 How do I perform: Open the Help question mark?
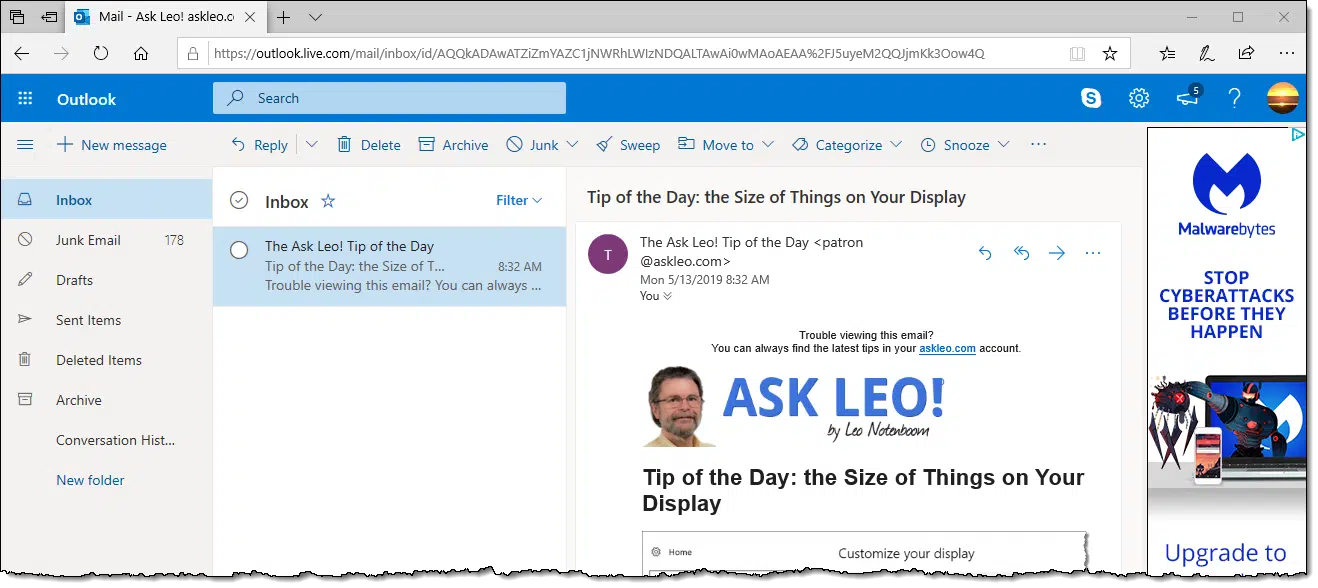1235,98
